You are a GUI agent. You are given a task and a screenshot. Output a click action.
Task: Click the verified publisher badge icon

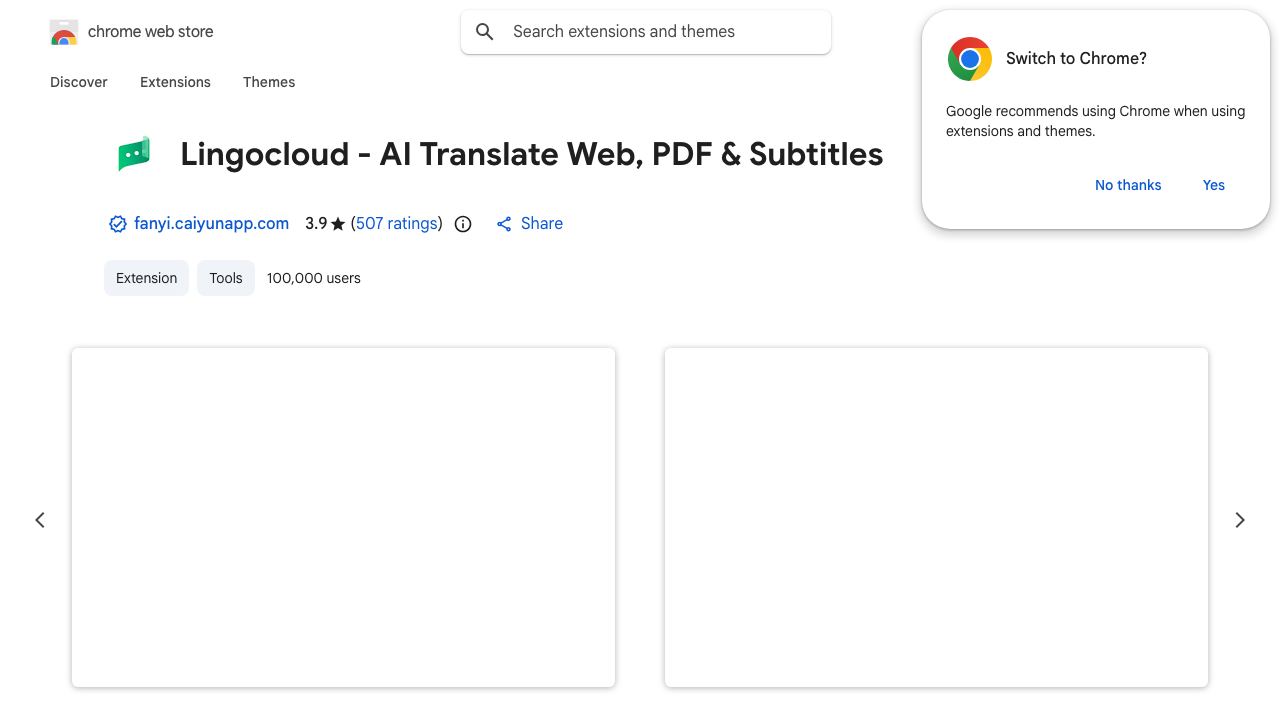[x=118, y=224]
